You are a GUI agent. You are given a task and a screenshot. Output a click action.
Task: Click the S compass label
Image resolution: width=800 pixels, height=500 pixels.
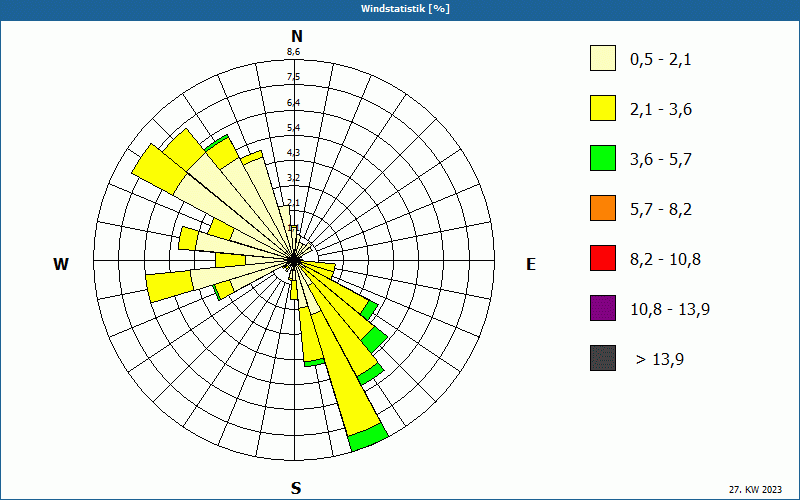tap(296, 488)
